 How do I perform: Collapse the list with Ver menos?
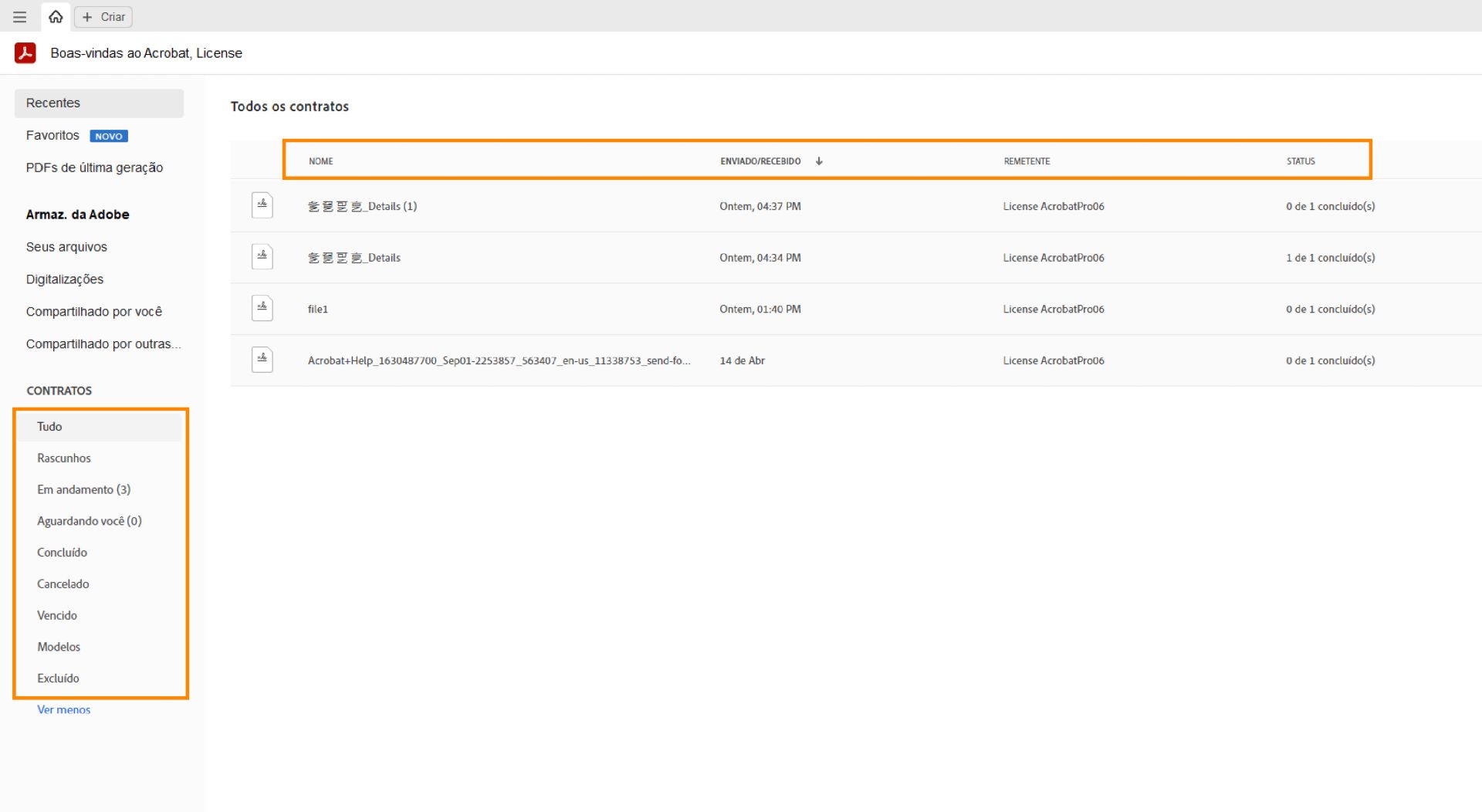tap(64, 709)
